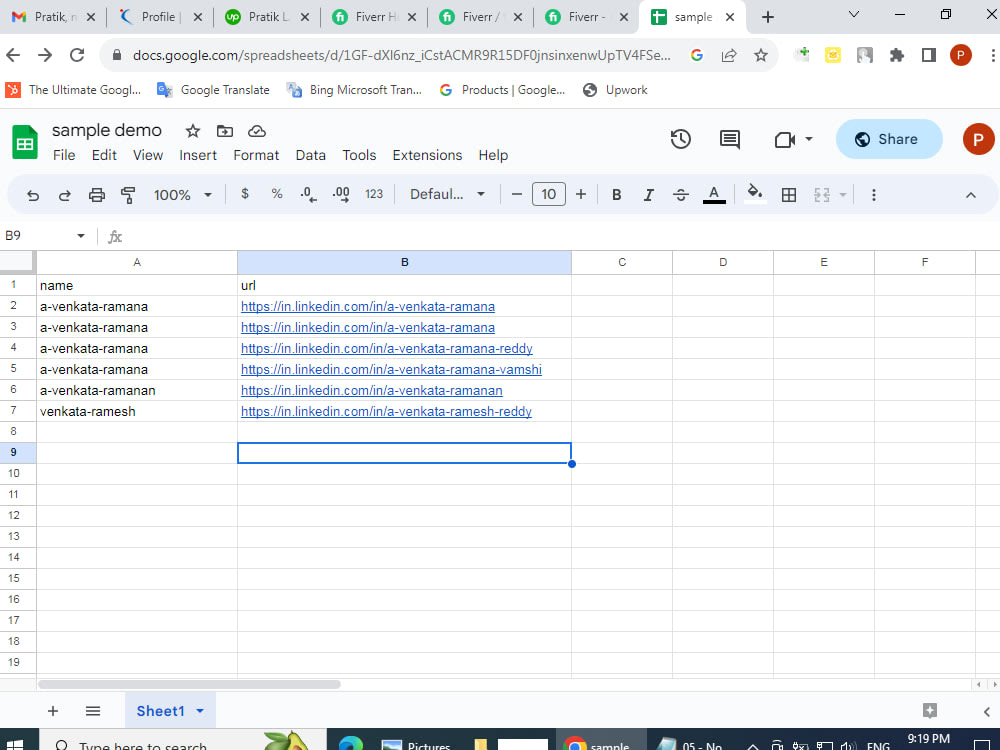Open the font family dropdown
This screenshot has height=750, width=1000.
click(448, 194)
